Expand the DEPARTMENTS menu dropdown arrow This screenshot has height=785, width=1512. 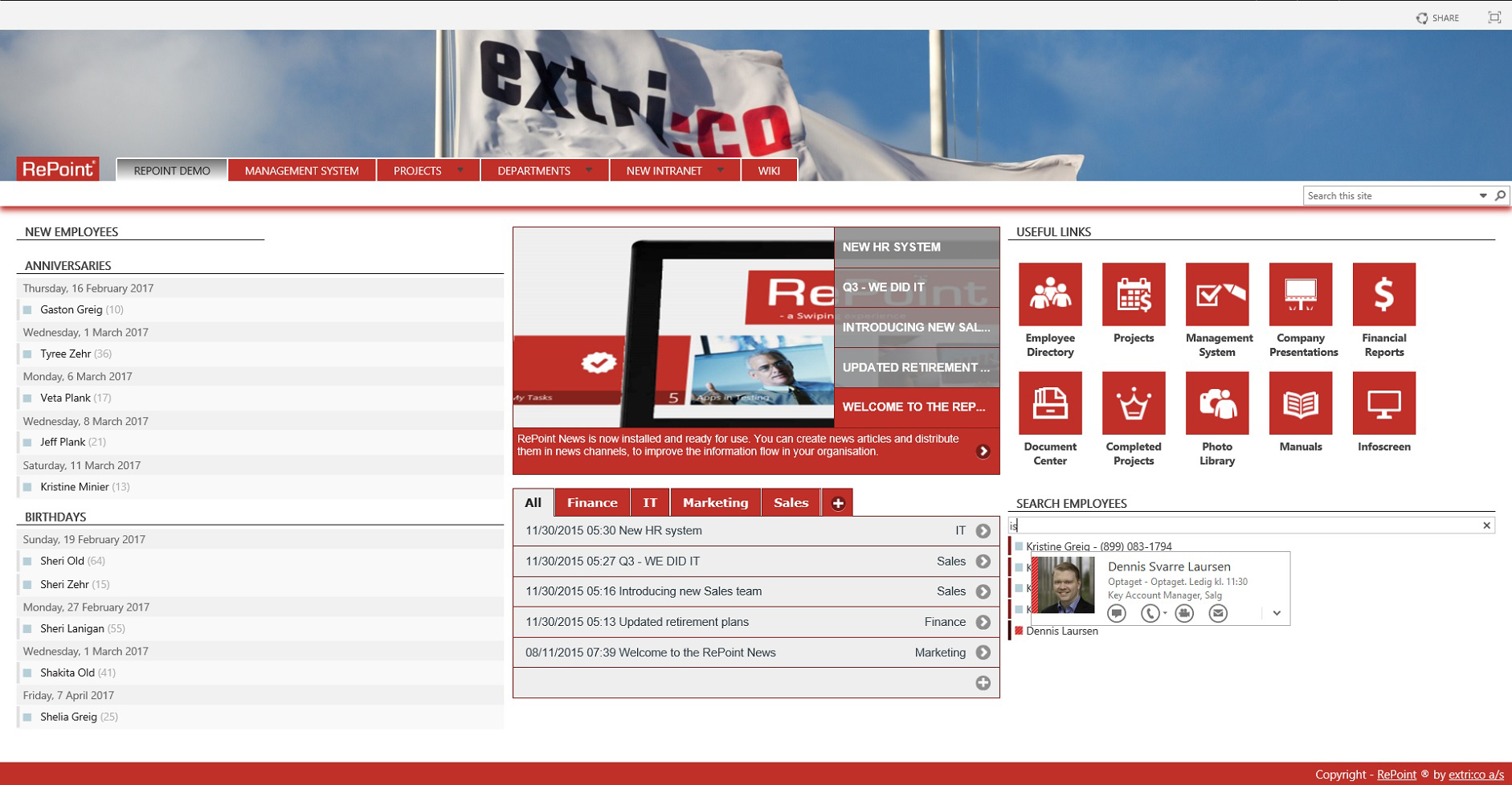(x=589, y=170)
